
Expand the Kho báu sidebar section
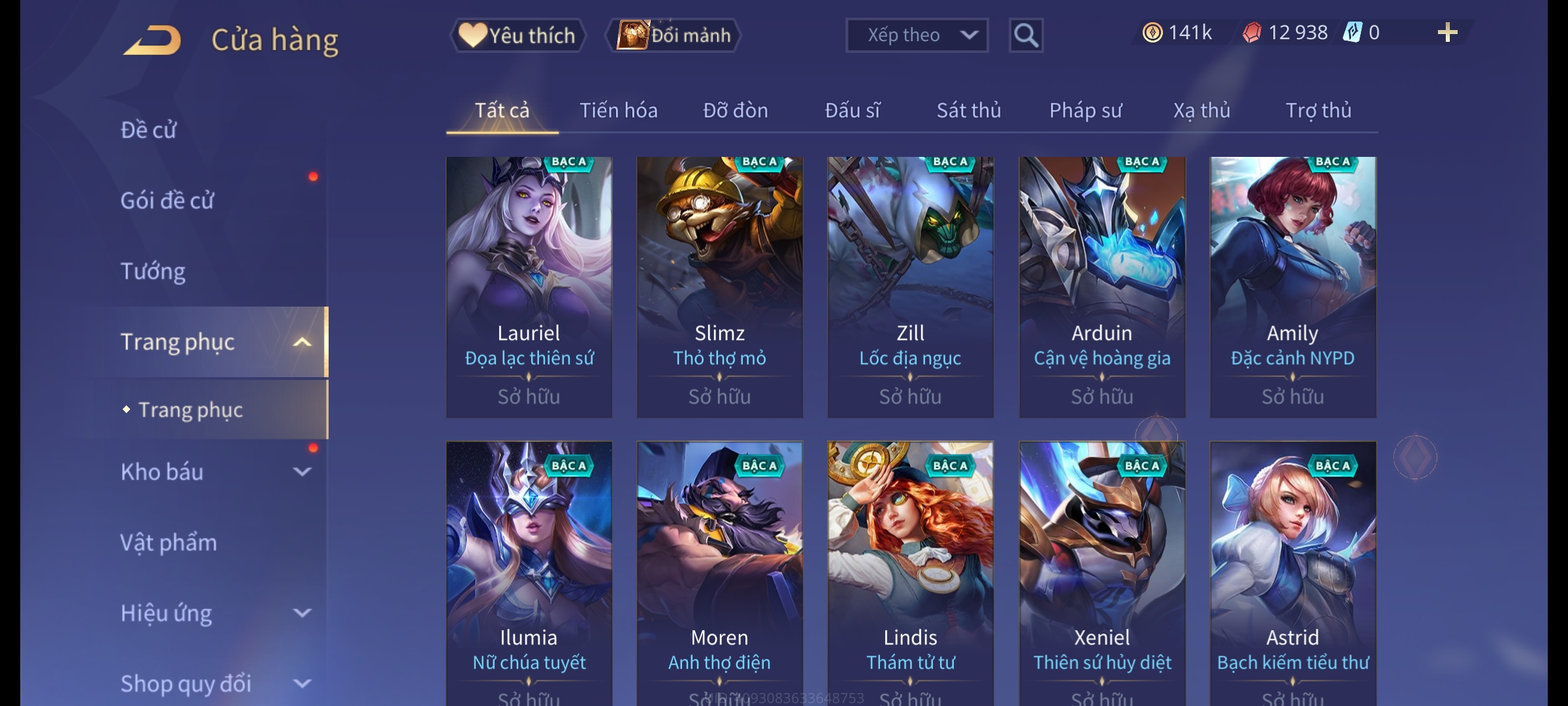click(302, 471)
